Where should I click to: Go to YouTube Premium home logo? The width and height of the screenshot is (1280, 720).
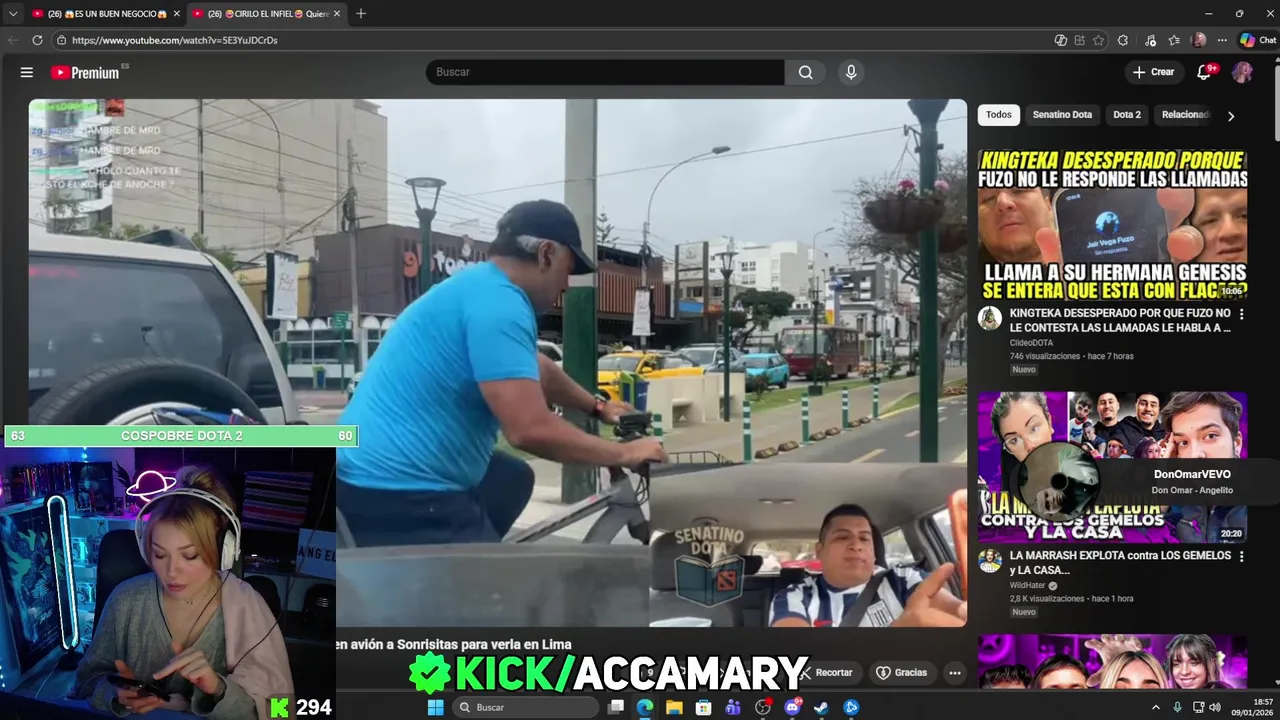click(86, 72)
